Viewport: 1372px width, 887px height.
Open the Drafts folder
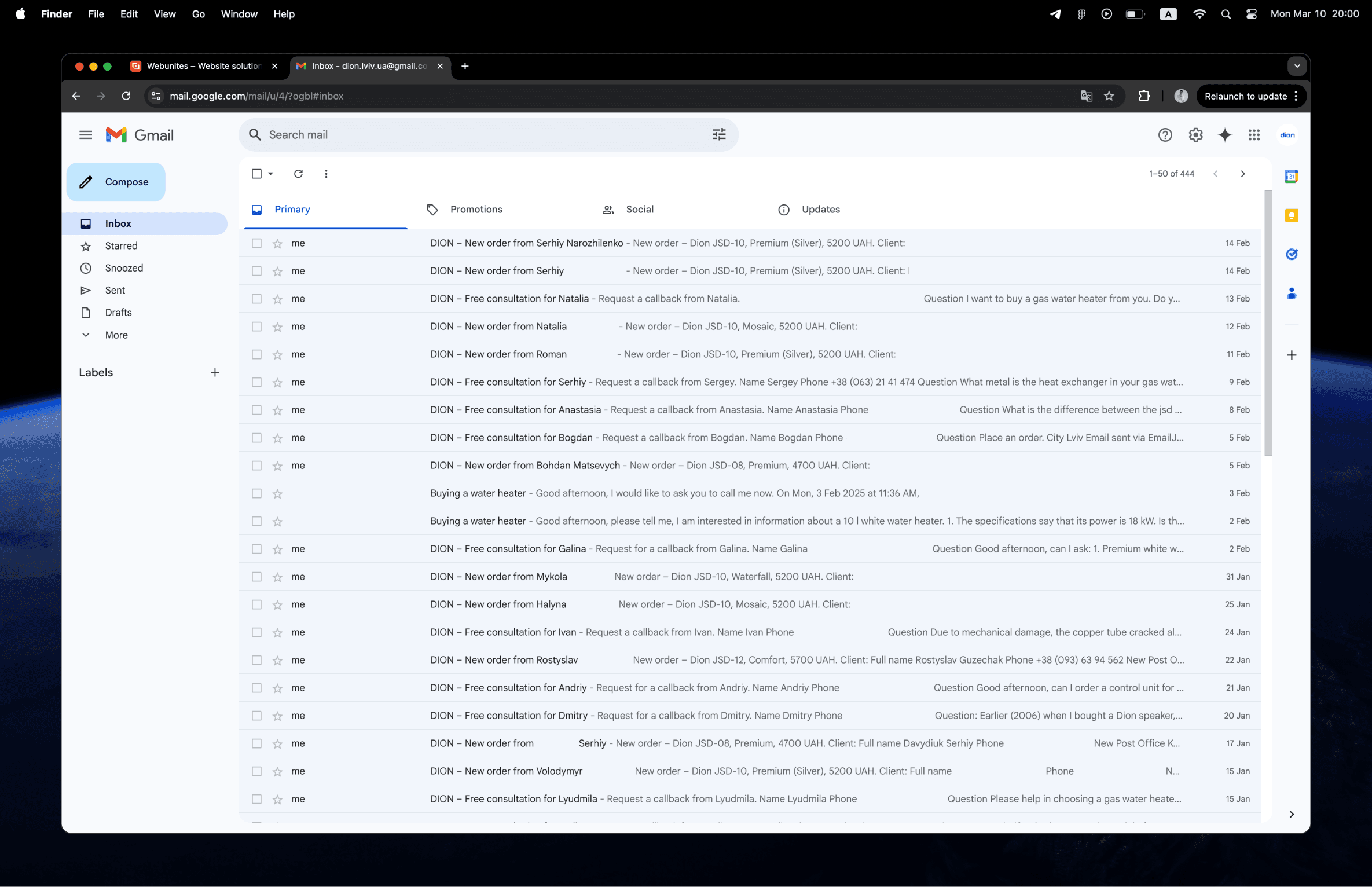point(118,313)
